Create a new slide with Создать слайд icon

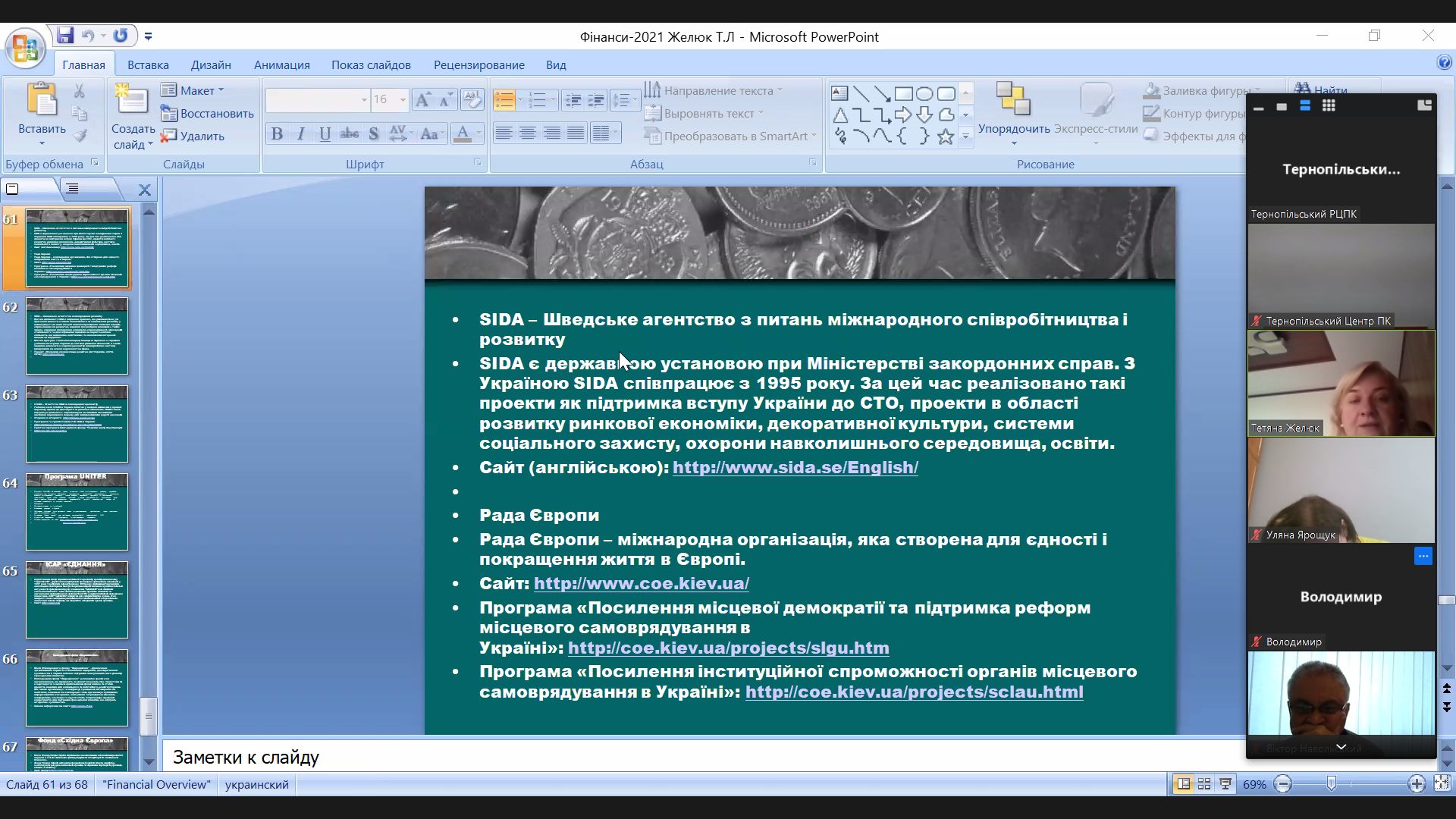coord(132,99)
